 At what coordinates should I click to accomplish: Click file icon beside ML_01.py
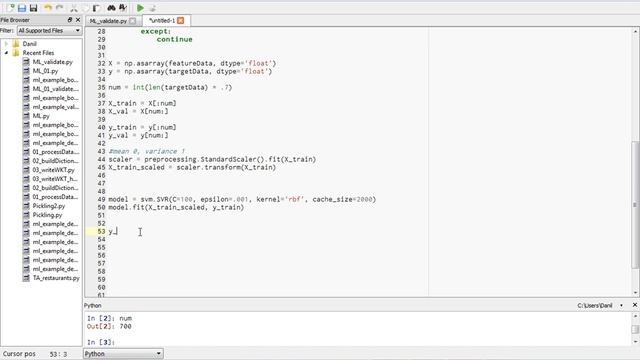27,71
